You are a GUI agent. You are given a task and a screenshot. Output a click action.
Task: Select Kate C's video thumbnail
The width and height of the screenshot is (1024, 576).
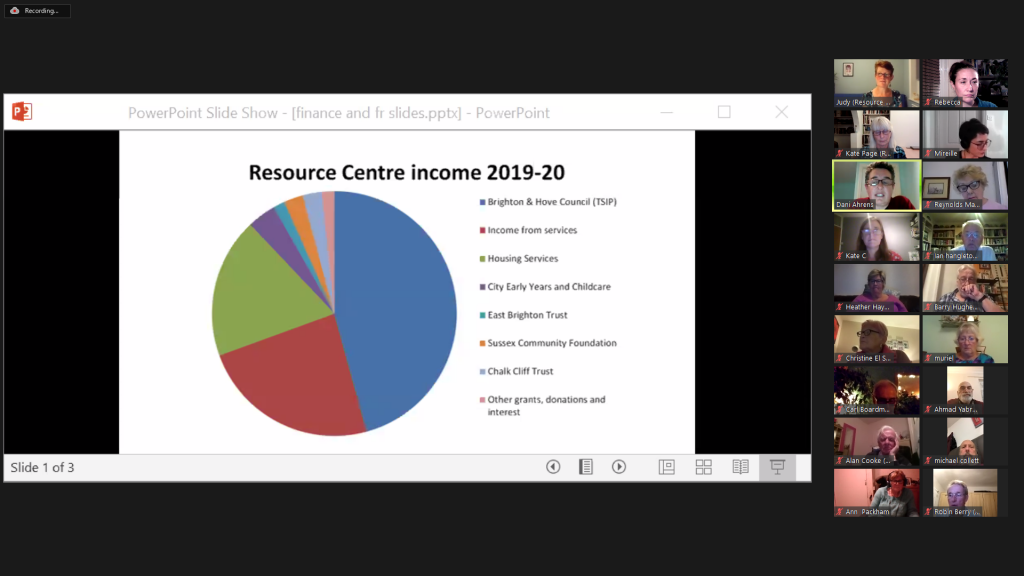[x=876, y=236]
